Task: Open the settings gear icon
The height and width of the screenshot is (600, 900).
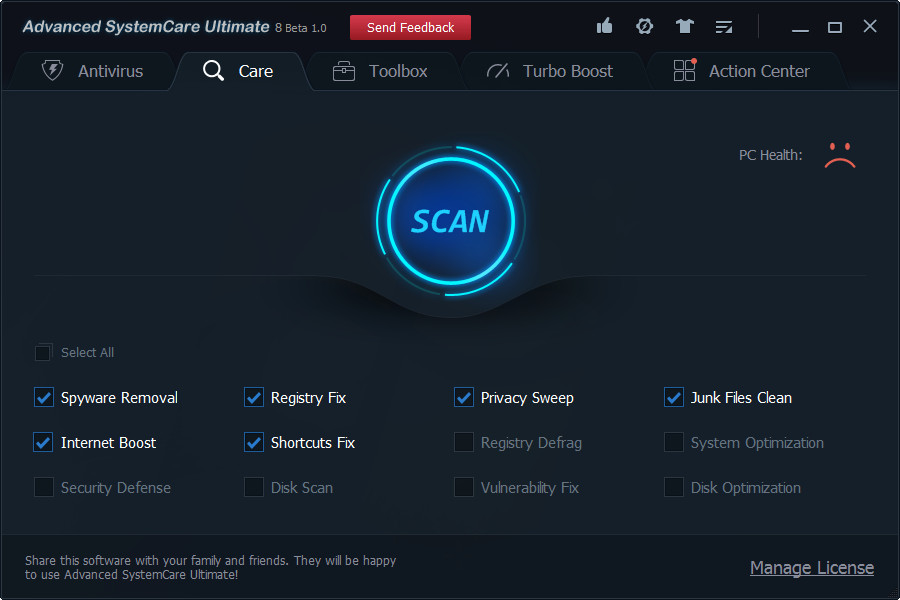Action: tap(645, 26)
